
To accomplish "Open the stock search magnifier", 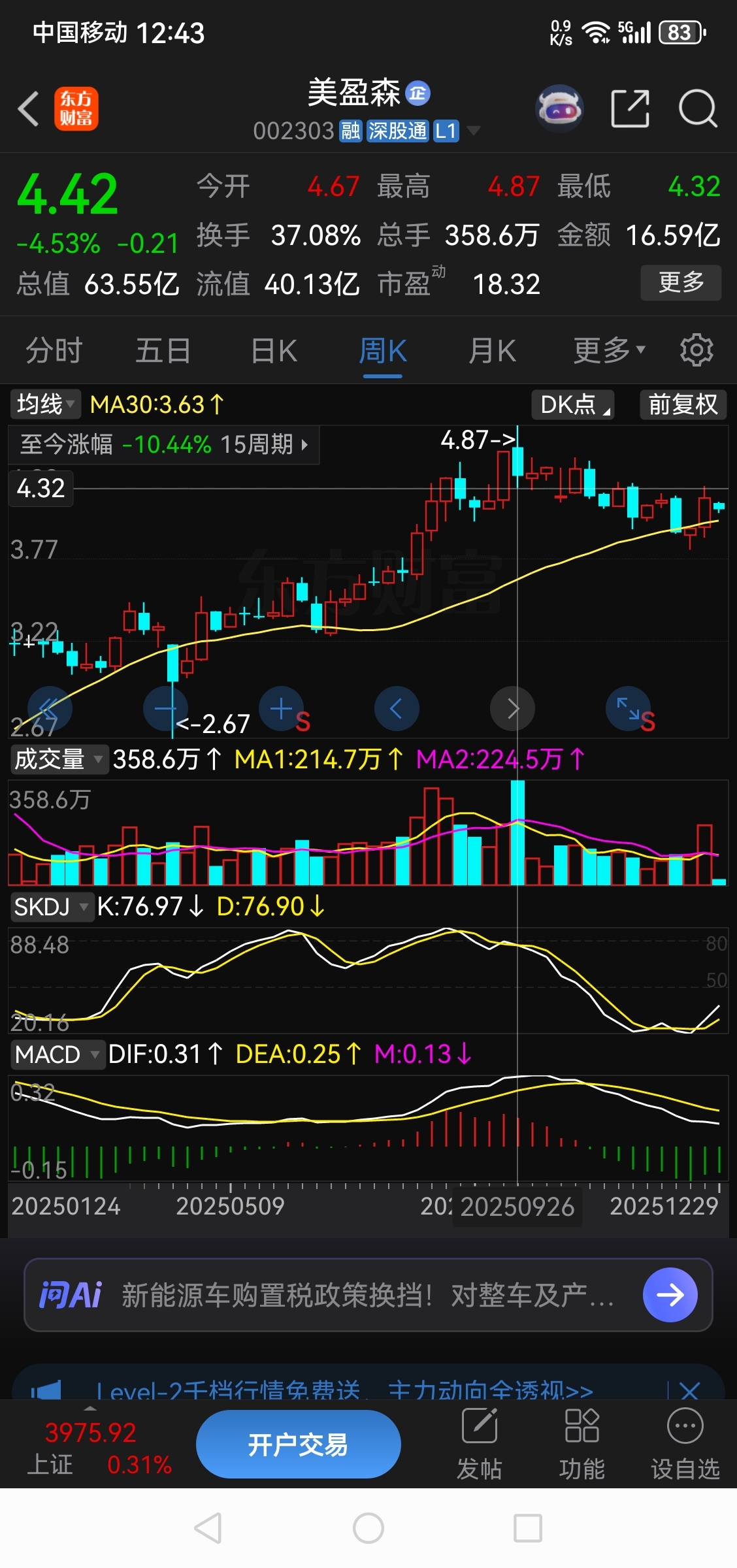I will pyautogui.click(x=698, y=108).
